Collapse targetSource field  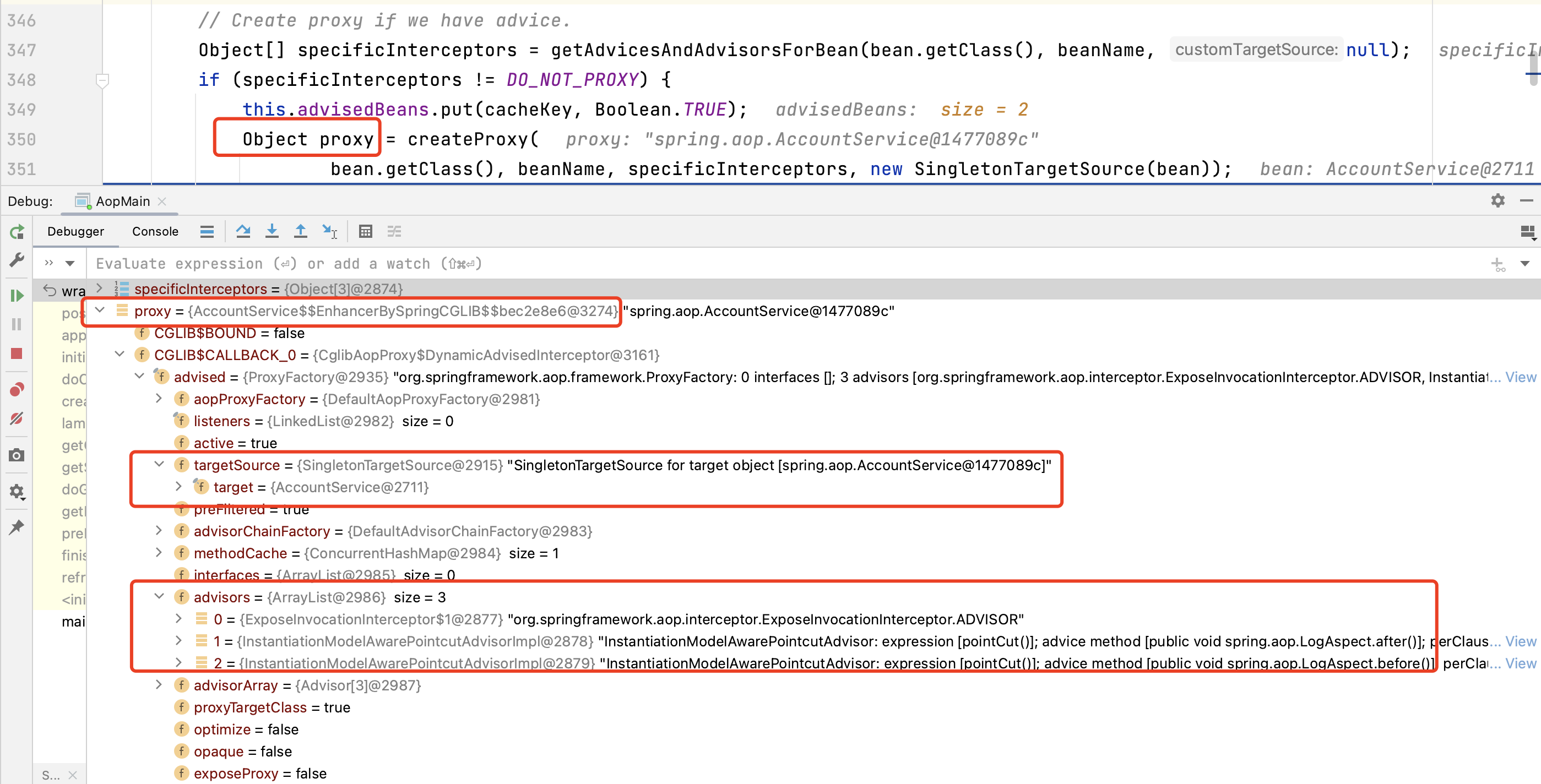coord(159,465)
